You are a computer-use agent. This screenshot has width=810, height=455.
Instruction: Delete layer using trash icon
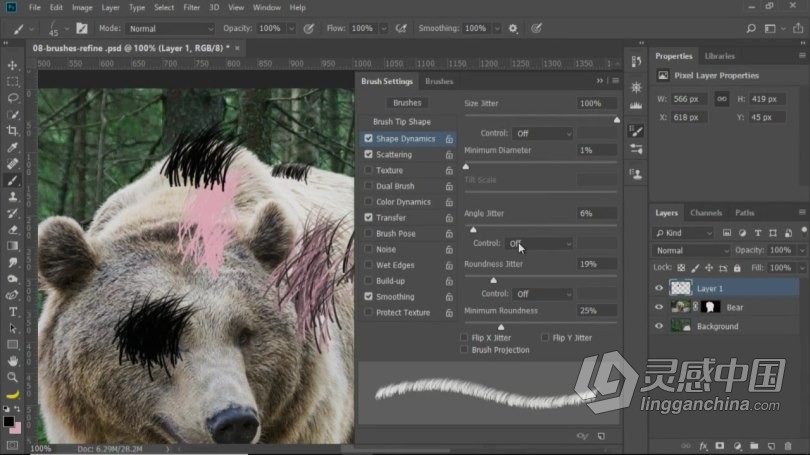coord(788,446)
